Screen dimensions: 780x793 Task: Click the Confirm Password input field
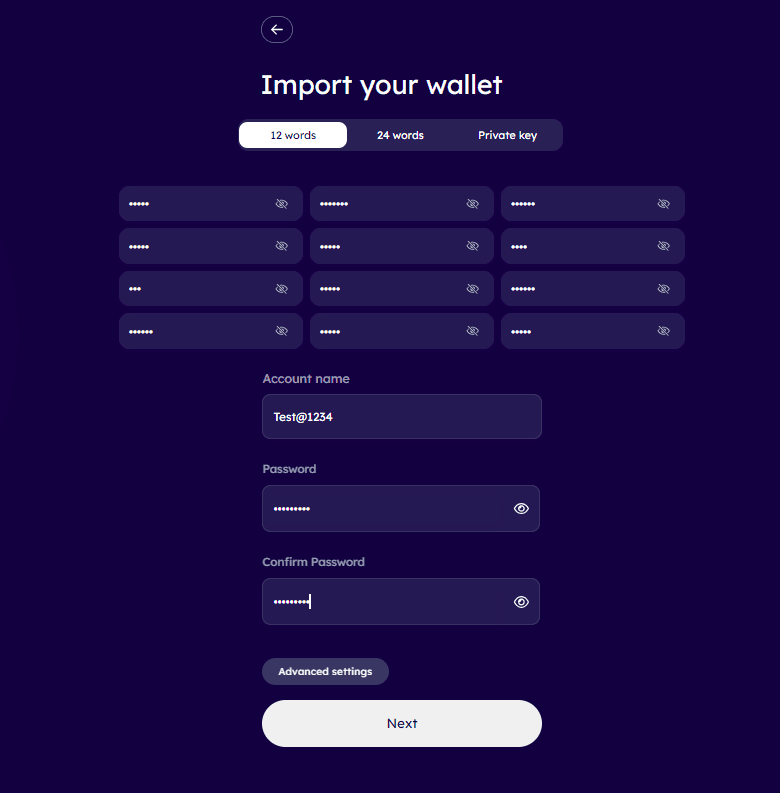[385, 602]
